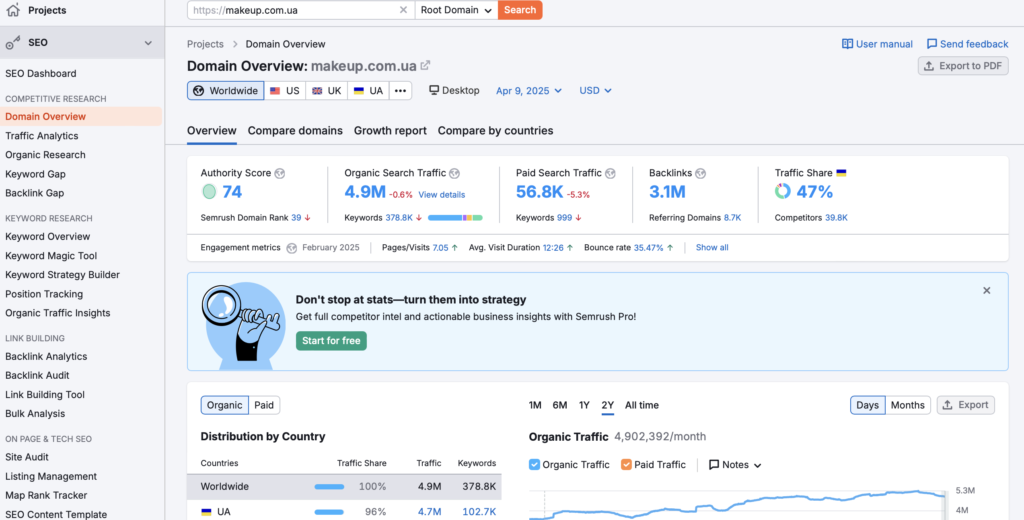The image size is (1024, 520).
Task: Collapse the SEO section chevron
Action: (x=148, y=43)
